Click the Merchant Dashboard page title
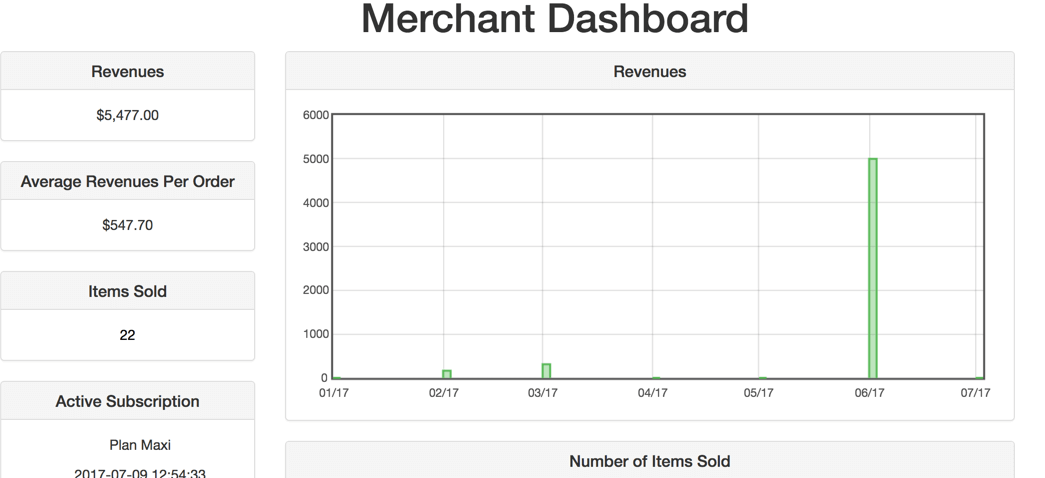The image size is (1045, 478). click(x=554, y=20)
